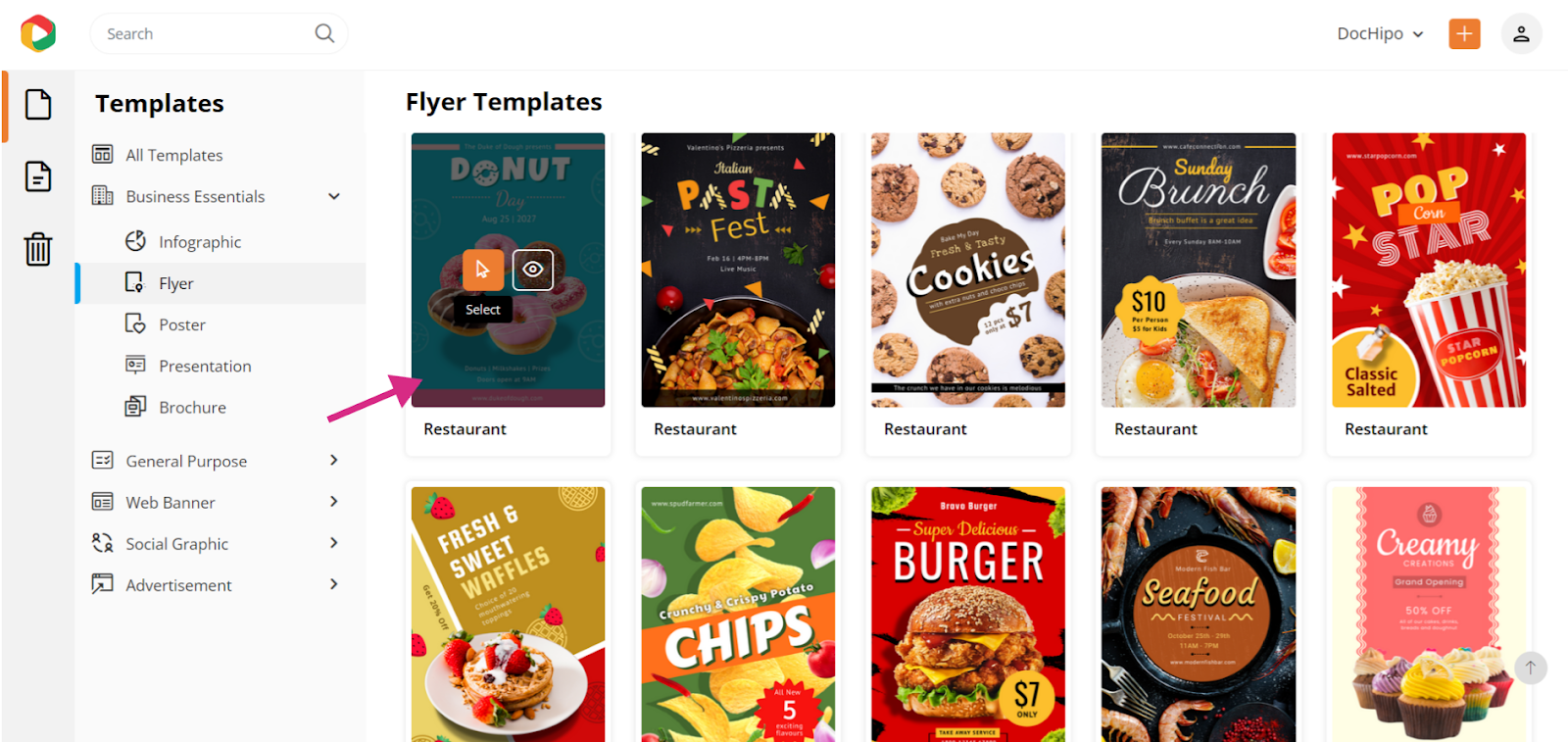Open the user profile icon
The height and width of the screenshot is (742, 1568).
(1521, 33)
